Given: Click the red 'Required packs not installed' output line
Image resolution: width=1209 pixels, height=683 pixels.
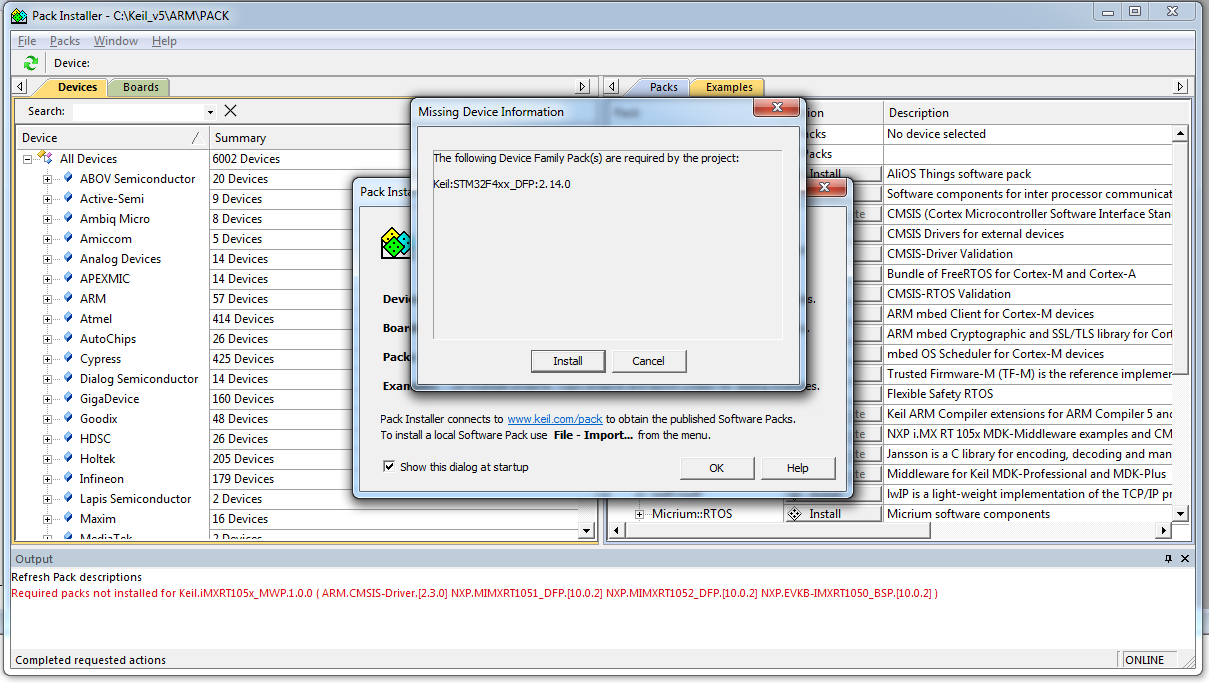Looking at the screenshot, I should click(x=474, y=593).
